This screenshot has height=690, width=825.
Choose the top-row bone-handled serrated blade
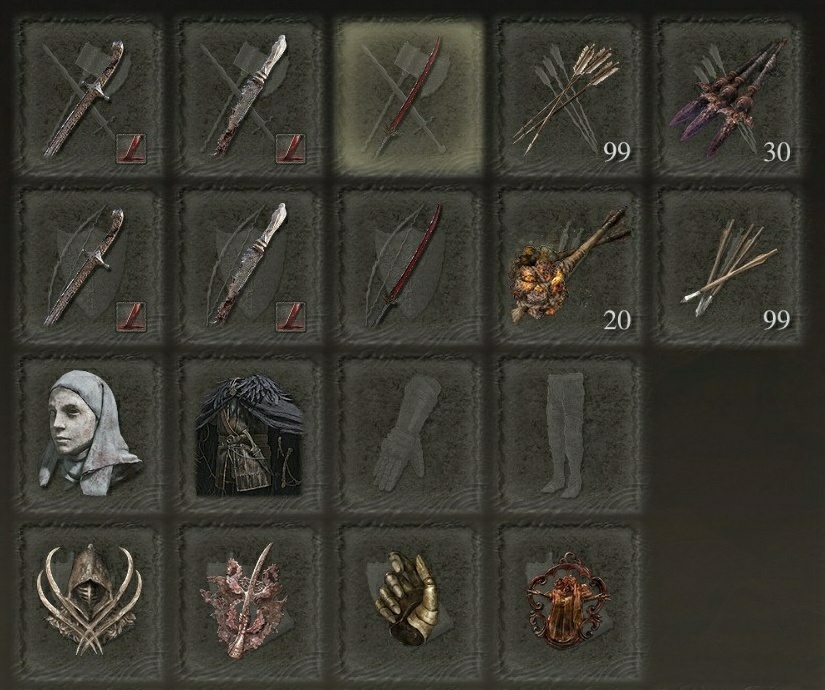(x=249, y=98)
